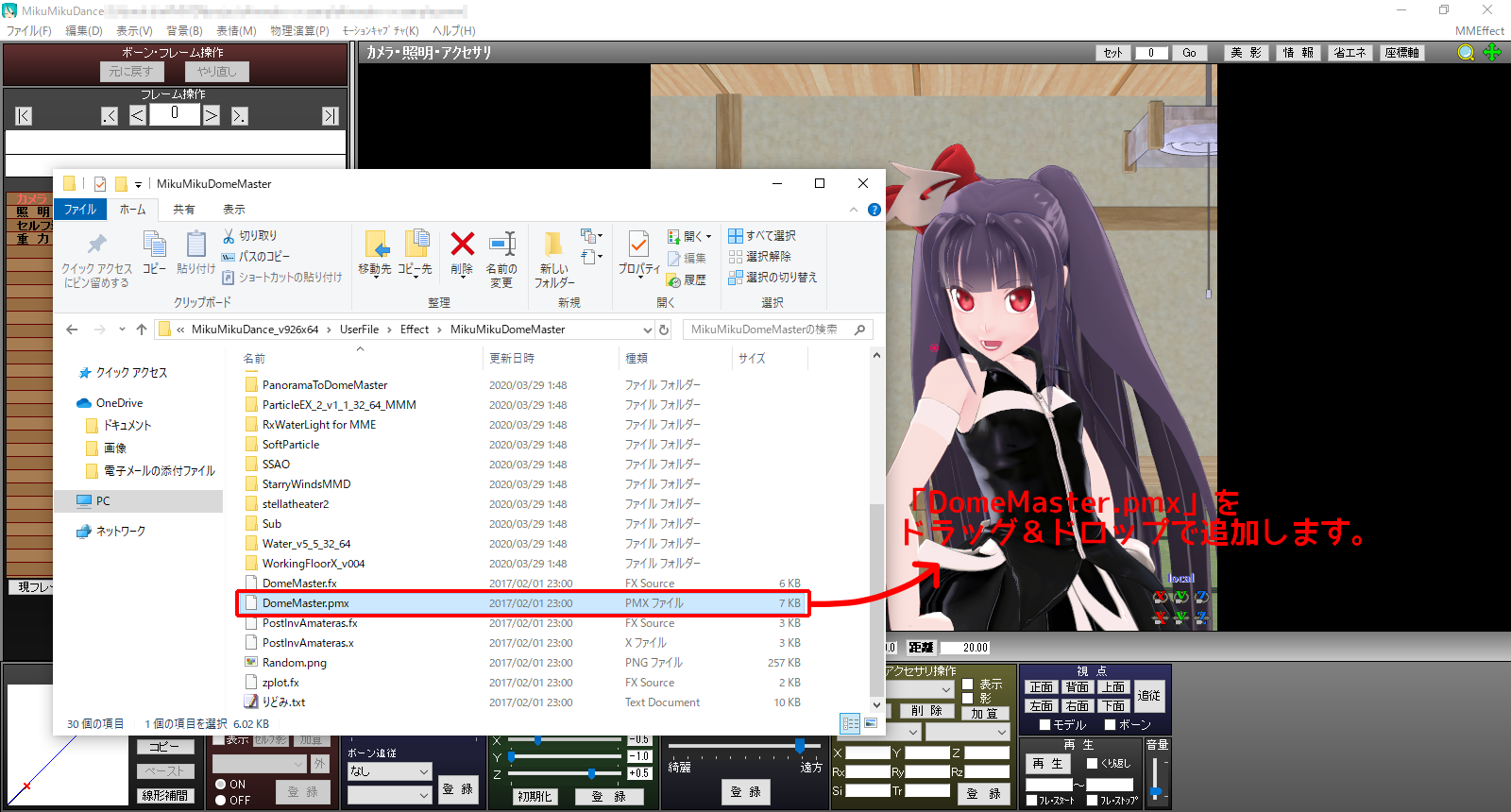
Task: Switch to the 共有 ribbon tab
Action: (x=184, y=210)
